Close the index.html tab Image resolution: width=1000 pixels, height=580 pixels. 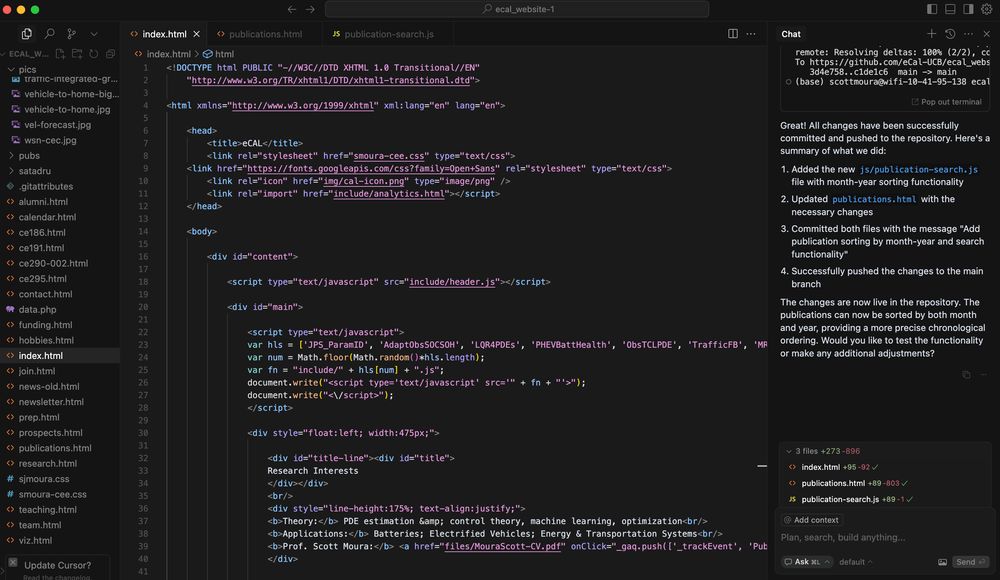196,34
